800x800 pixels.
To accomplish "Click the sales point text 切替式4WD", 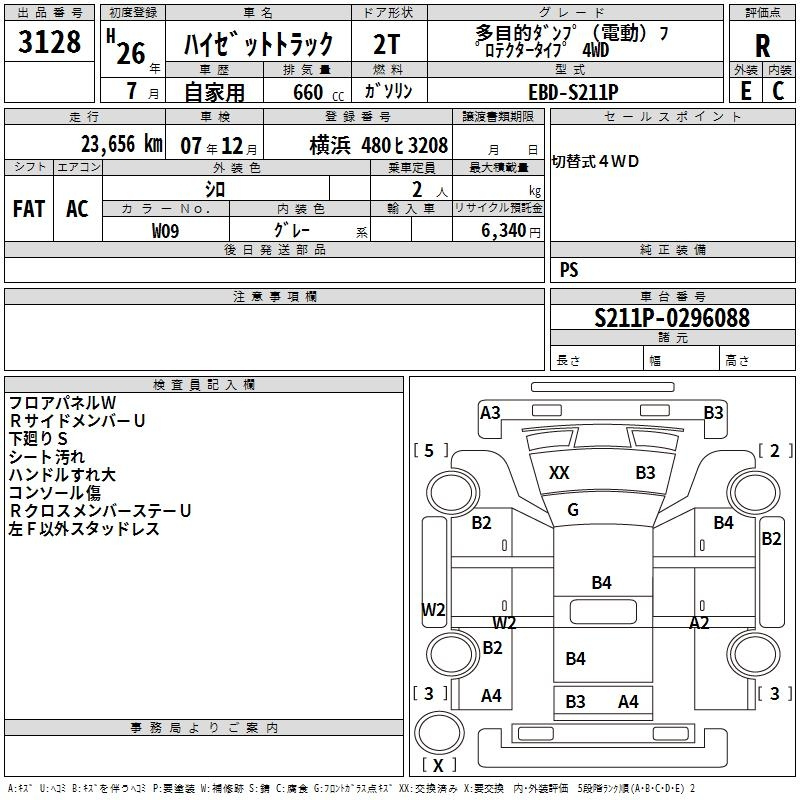I will coord(595,161).
